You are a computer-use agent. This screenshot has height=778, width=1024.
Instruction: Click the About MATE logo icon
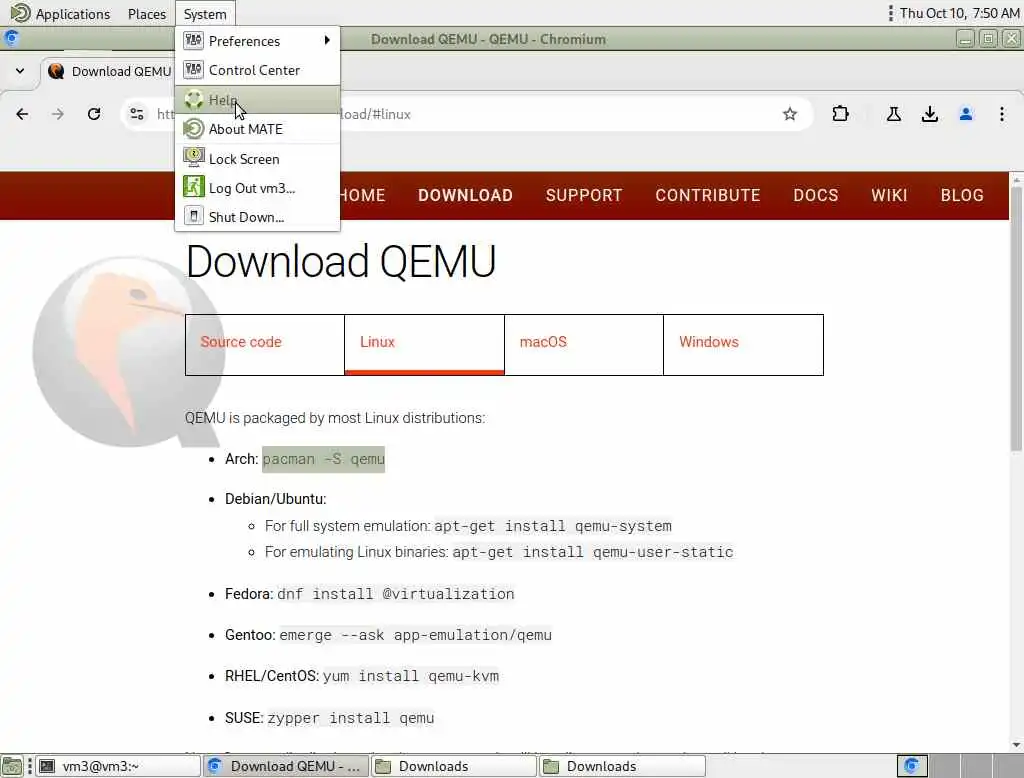tap(193, 129)
